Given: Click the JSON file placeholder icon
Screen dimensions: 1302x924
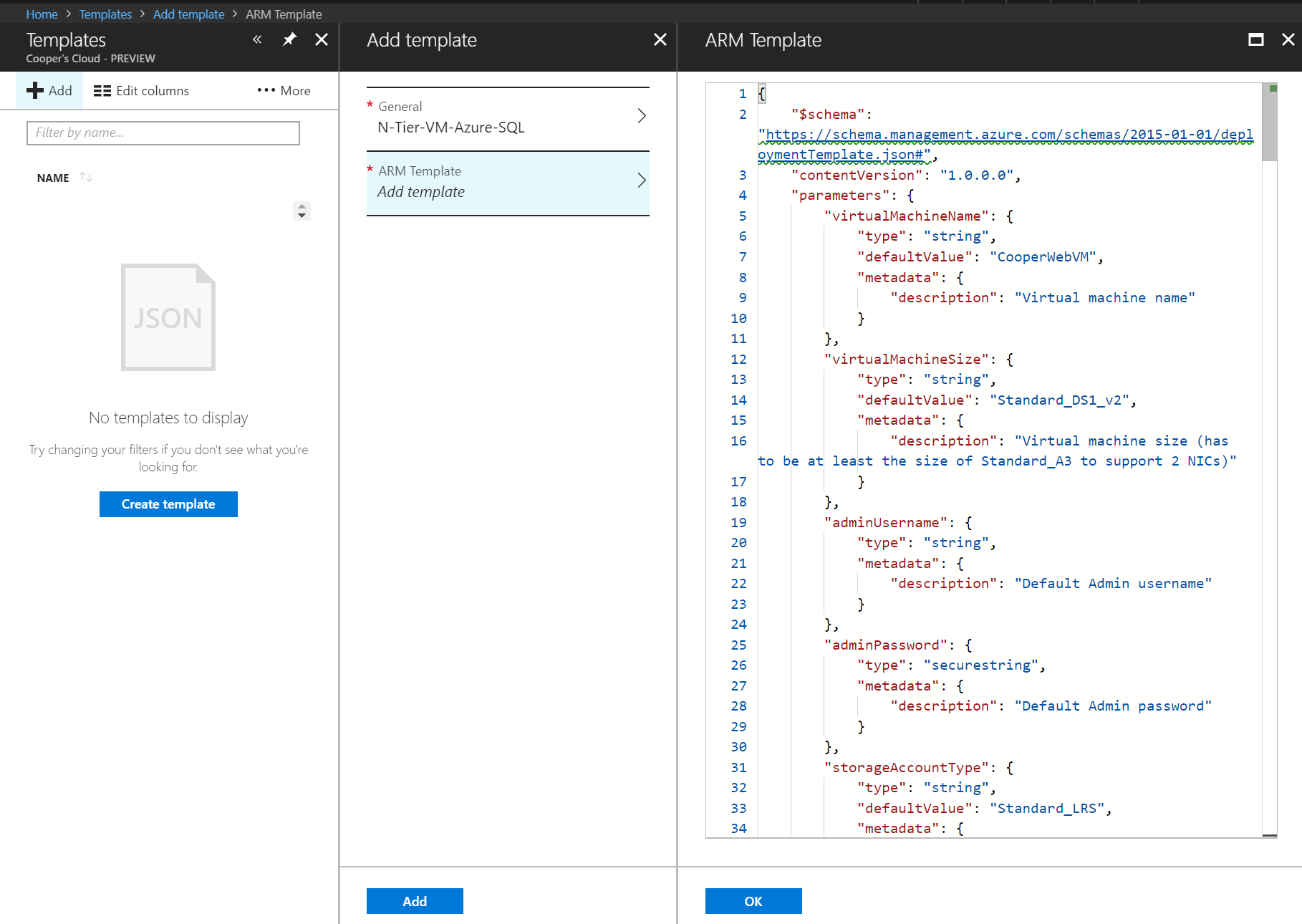Looking at the screenshot, I should (168, 317).
